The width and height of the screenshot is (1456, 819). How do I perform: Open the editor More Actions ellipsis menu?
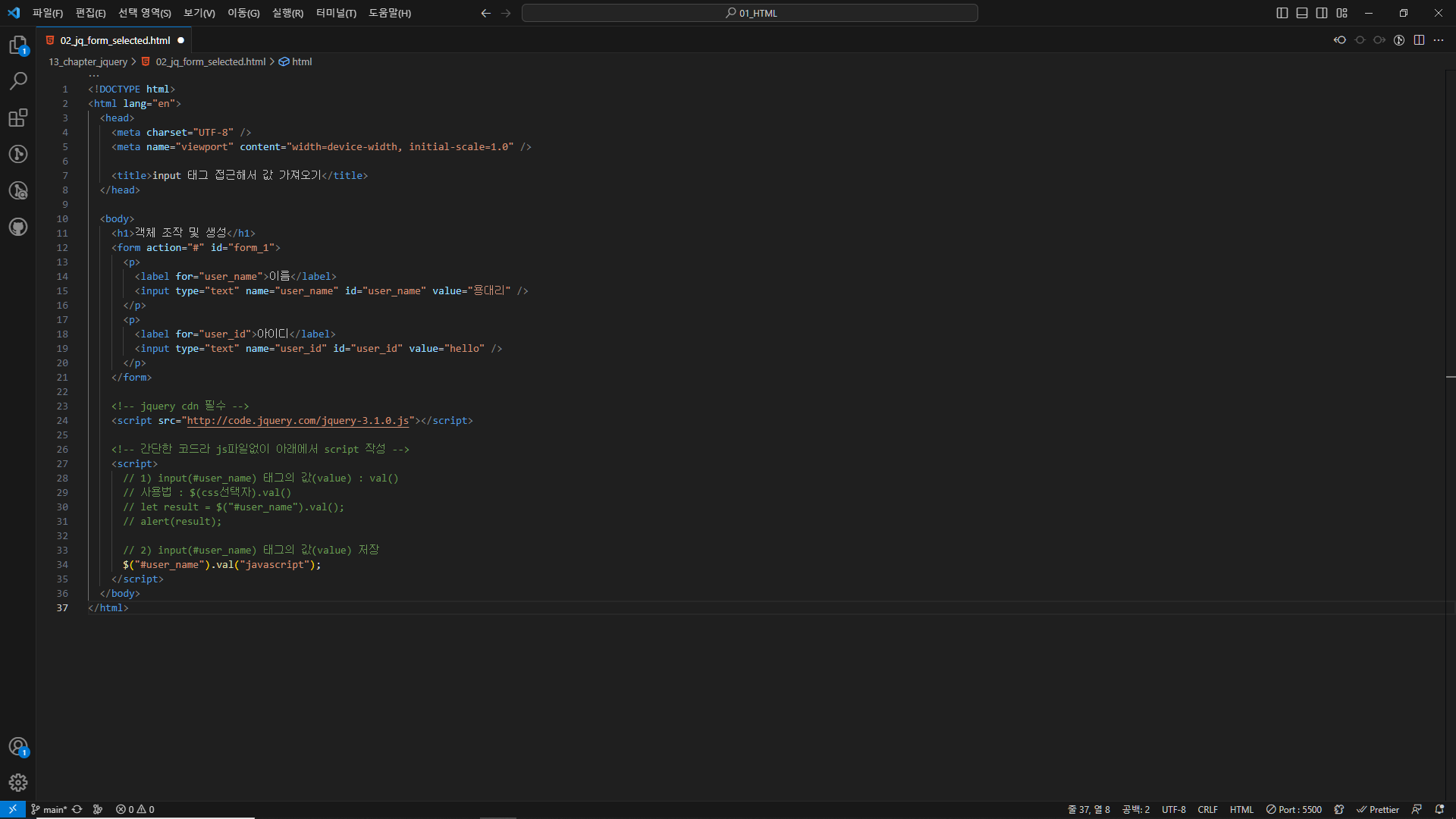1439,40
